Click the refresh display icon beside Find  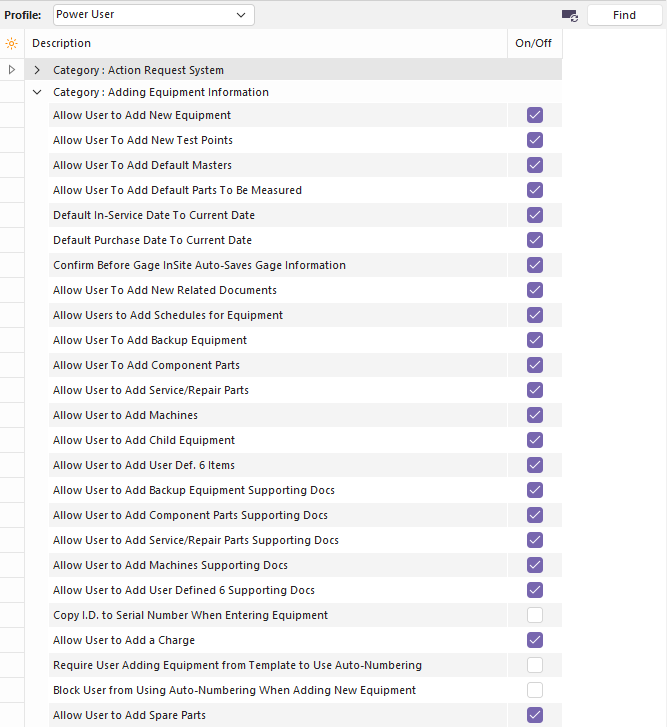570,16
